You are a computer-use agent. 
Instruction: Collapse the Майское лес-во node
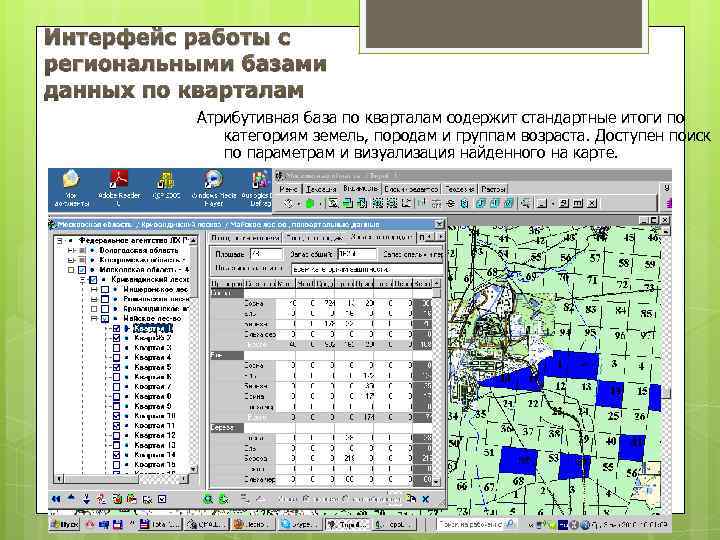pyautogui.click(x=94, y=319)
